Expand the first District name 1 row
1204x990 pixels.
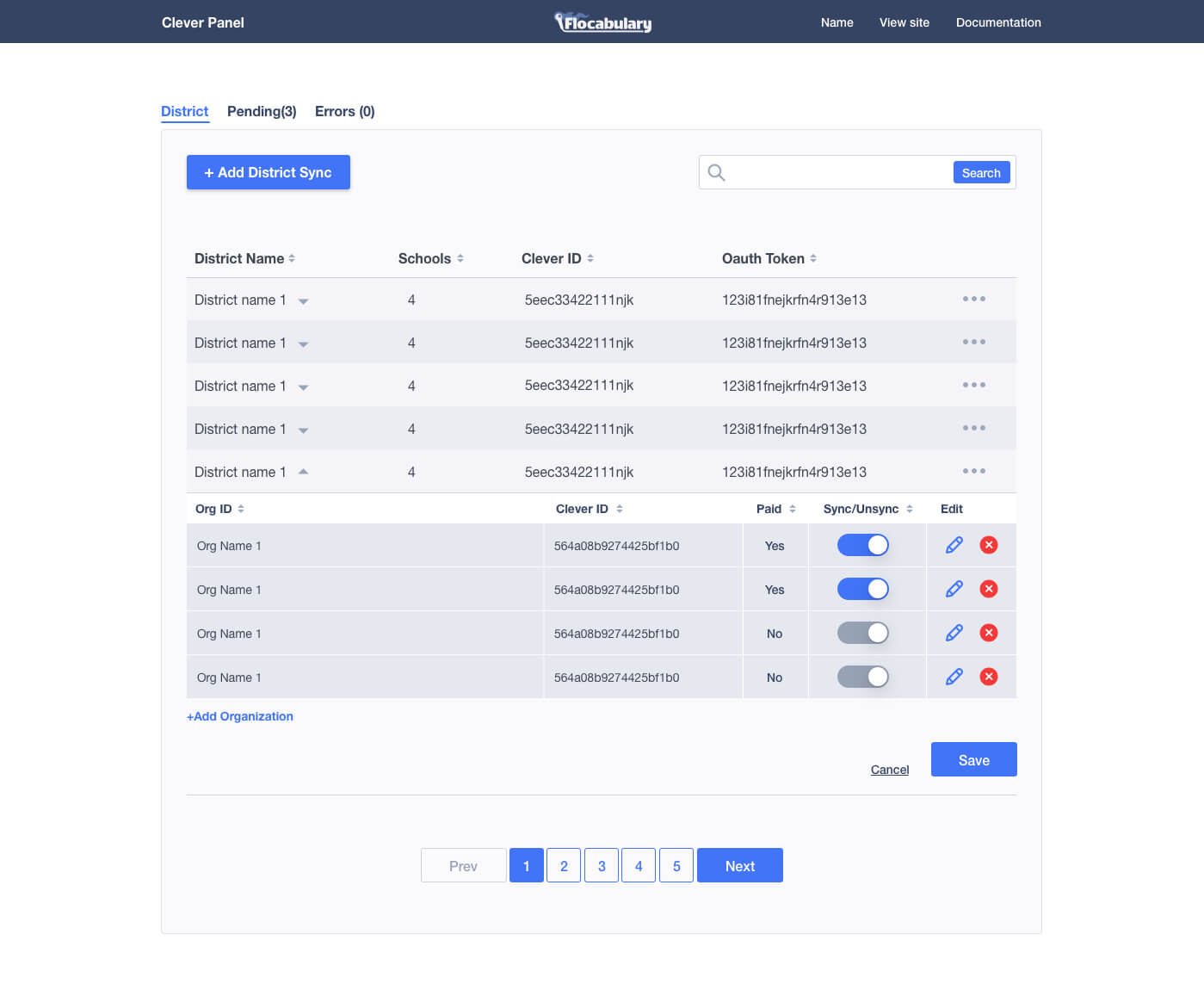pyautogui.click(x=303, y=301)
